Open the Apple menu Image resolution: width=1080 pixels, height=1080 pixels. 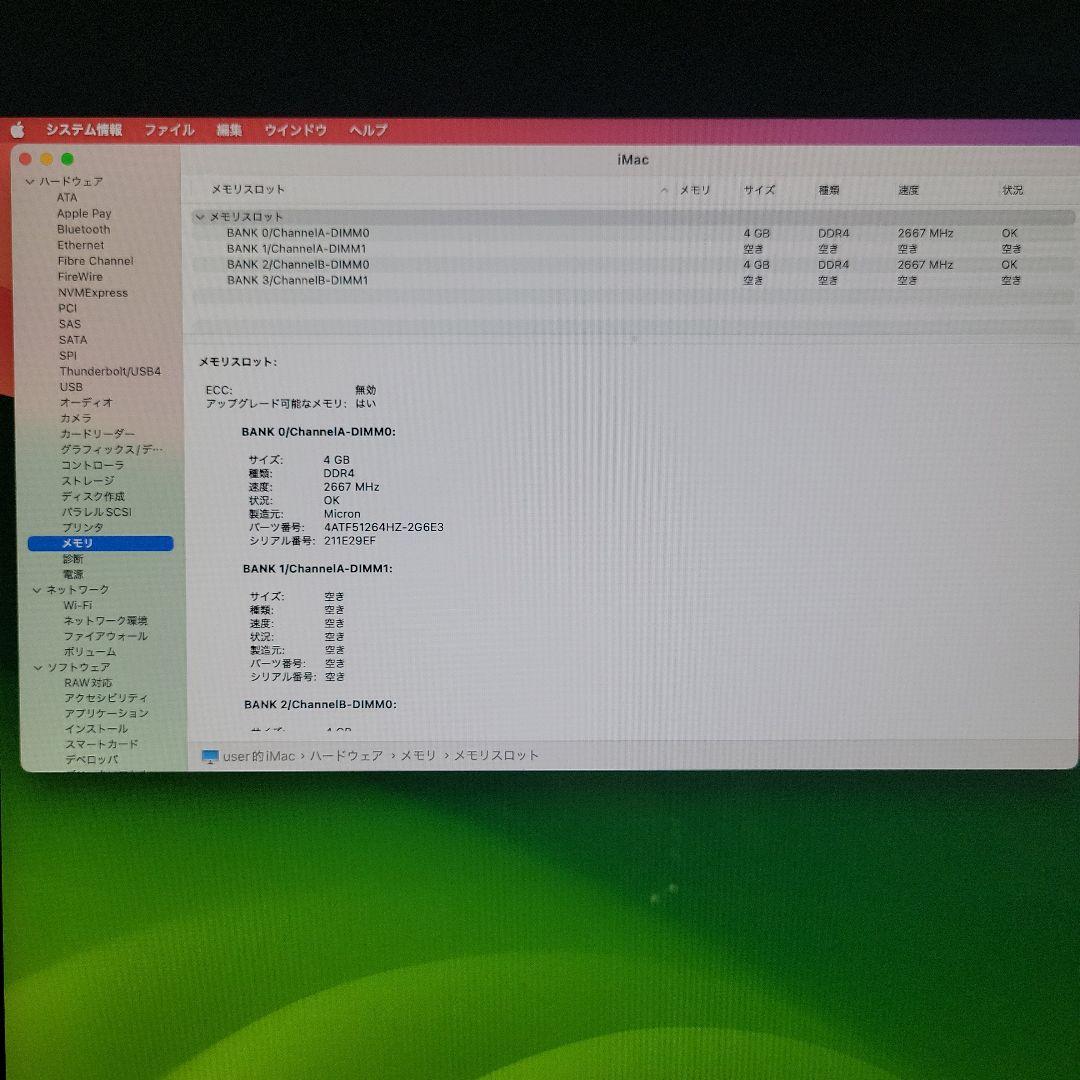pyautogui.click(x=17, y=129)
